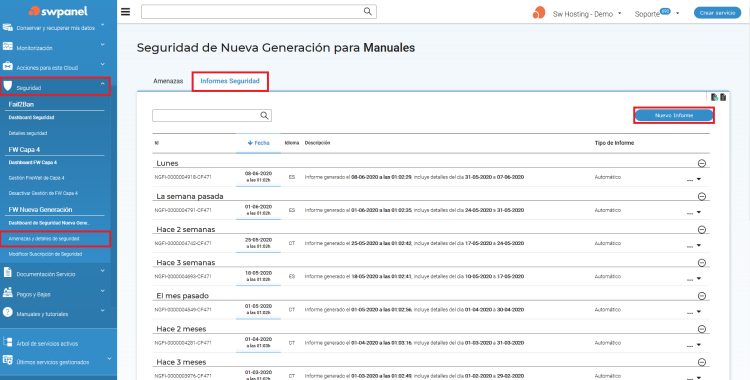Open Gestión FireWall de Capa 4
The image size is (750, 380).
click(x=36, y=178)
